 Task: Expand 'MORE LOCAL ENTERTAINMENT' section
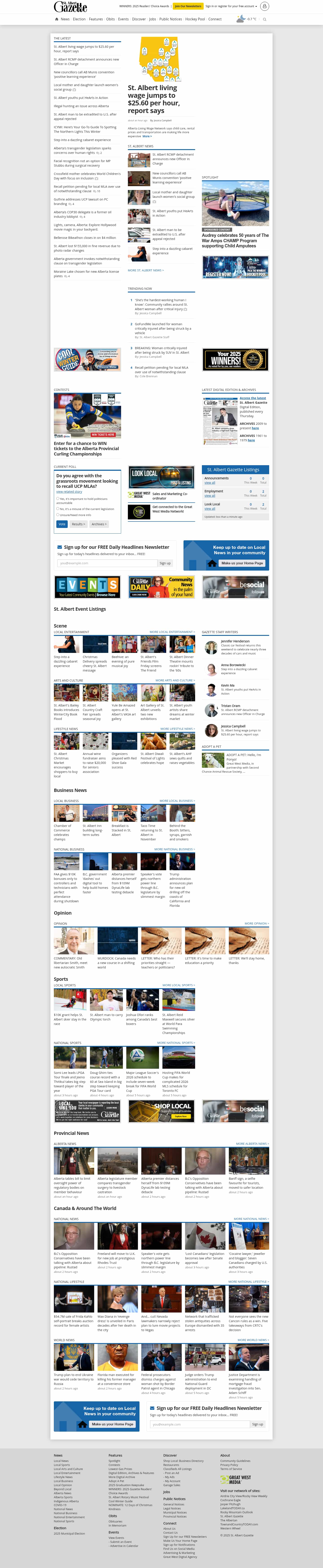(172, 632)
